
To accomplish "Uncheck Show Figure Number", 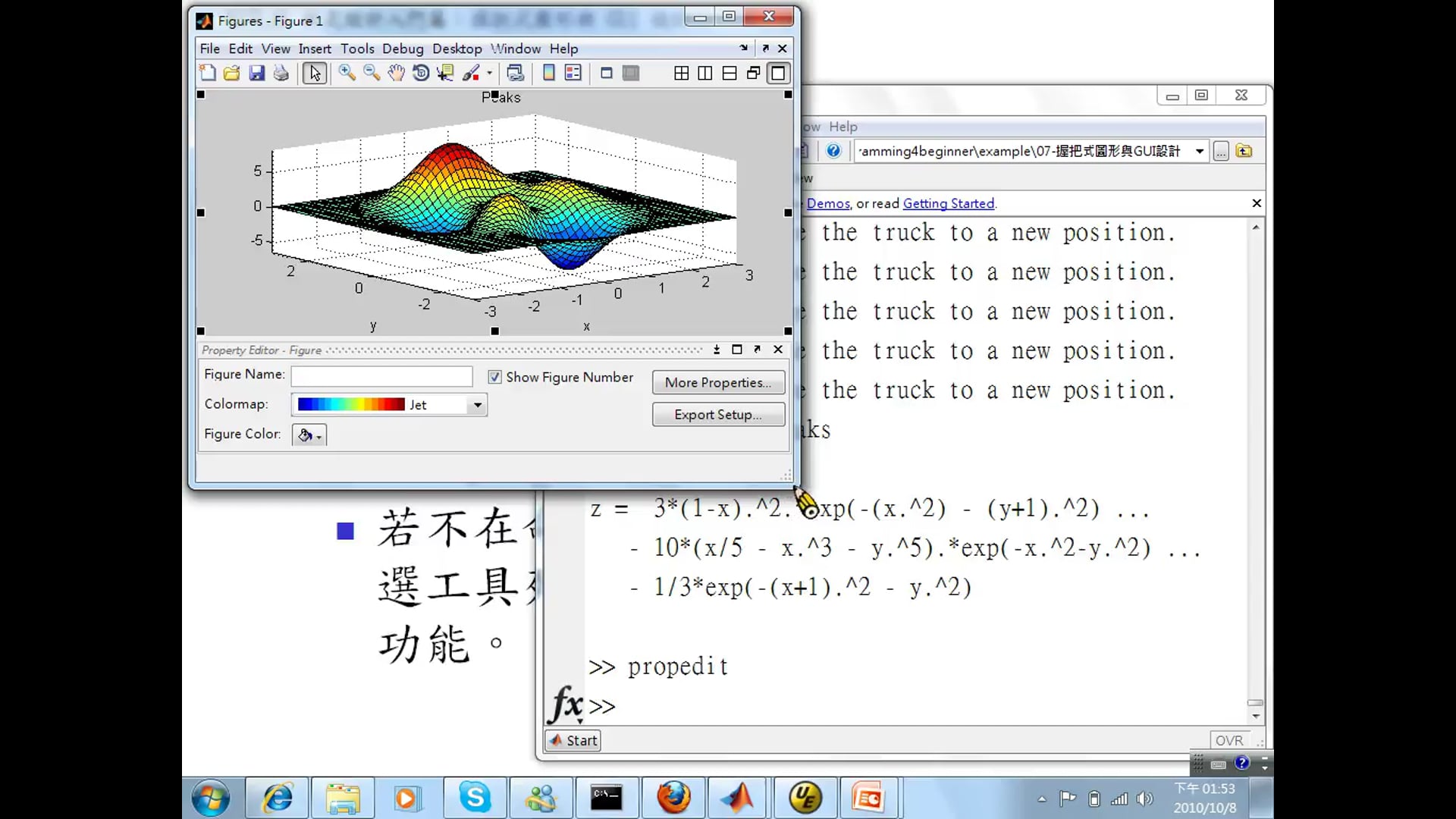I will pos(494,377).
